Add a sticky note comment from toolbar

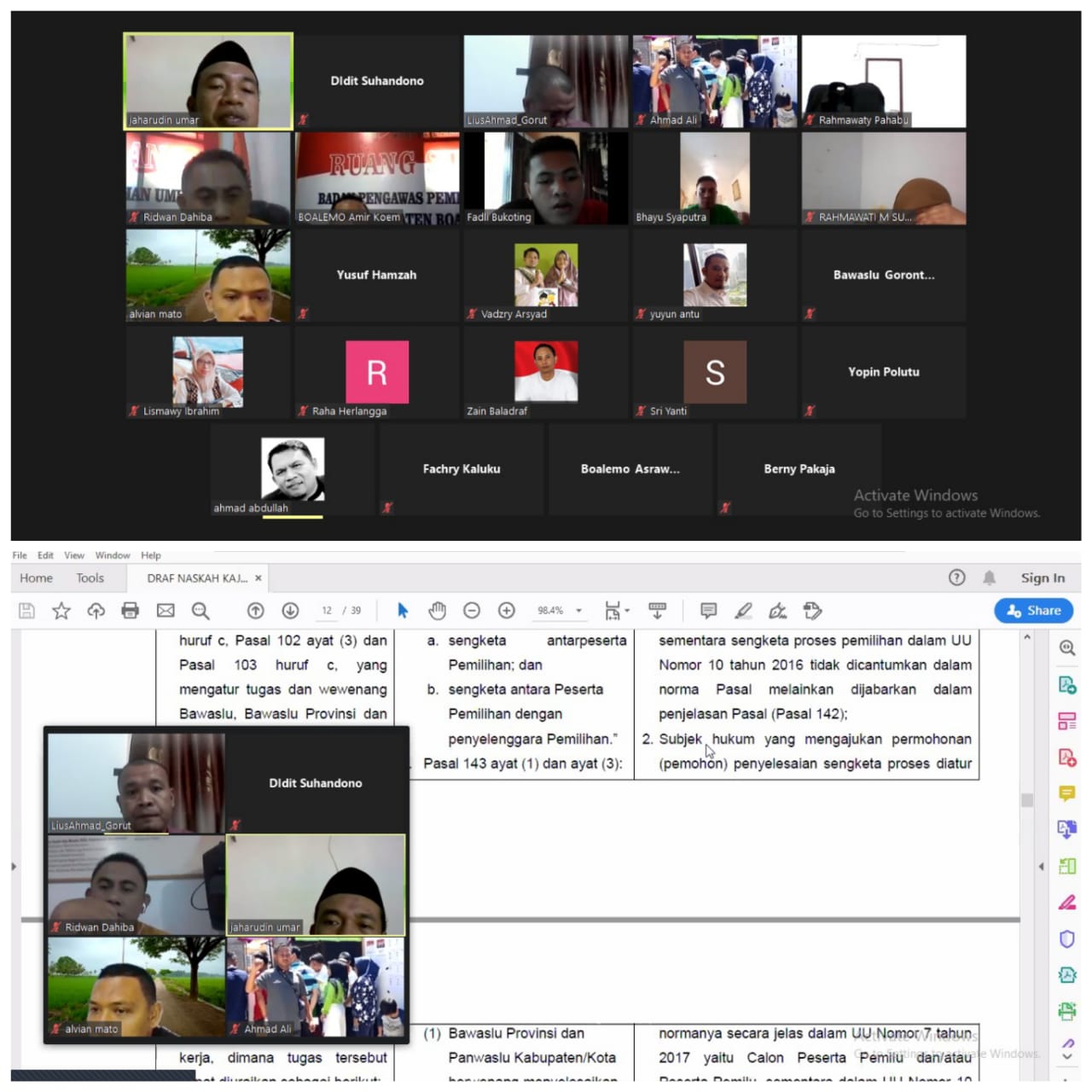click(x=708, y=610)
